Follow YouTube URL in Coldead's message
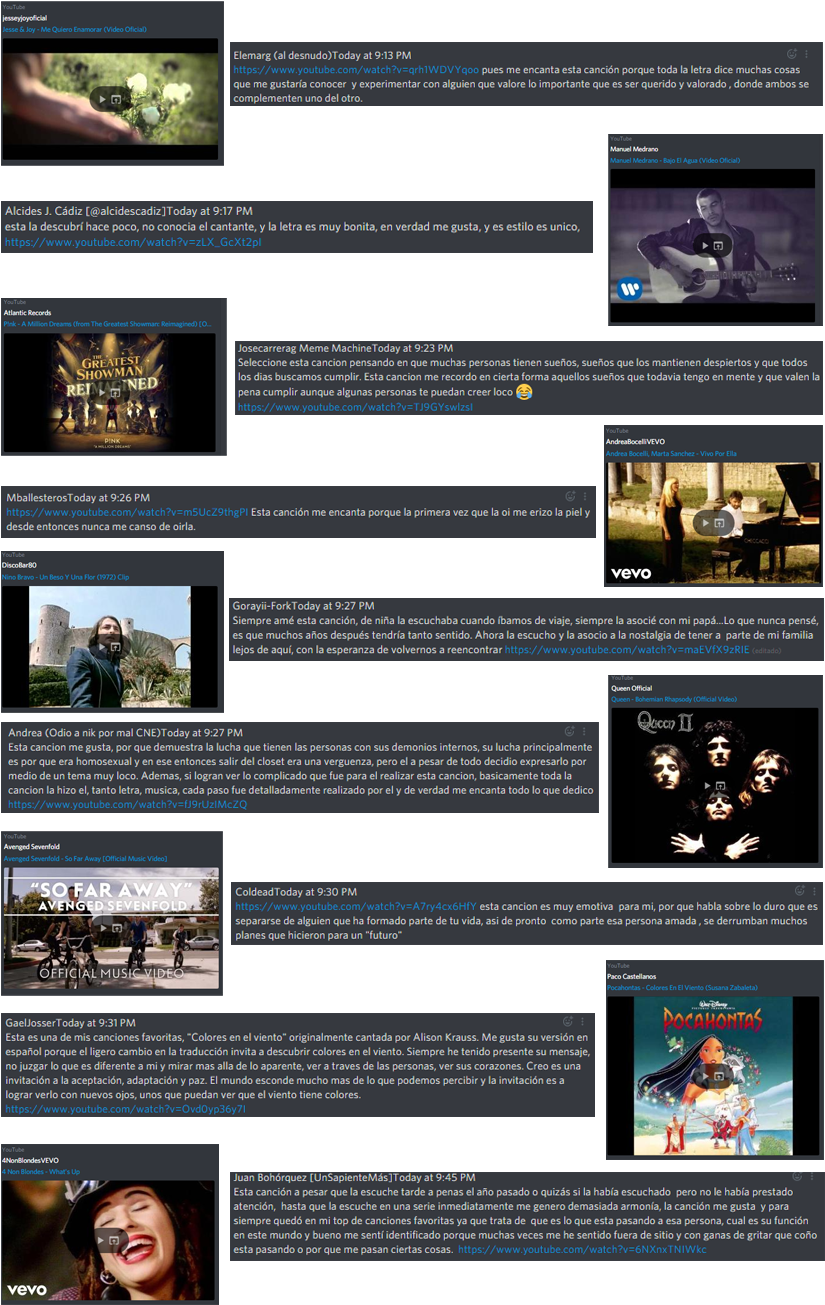This screenshot has width=825, height=1305. click(x=356, y=907)
